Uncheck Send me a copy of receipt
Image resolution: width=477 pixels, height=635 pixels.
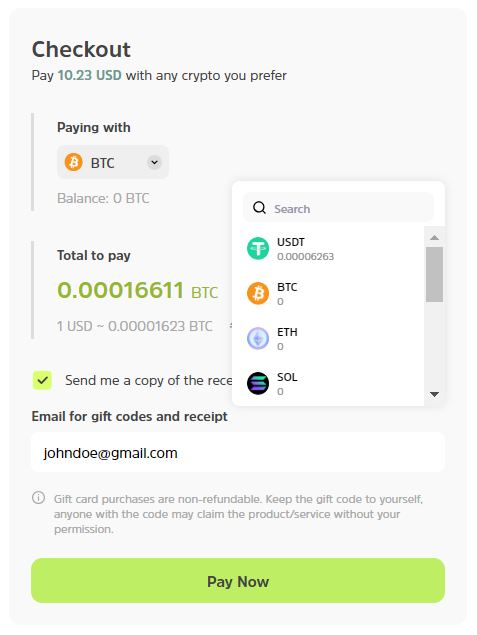[x=43, y=380]
